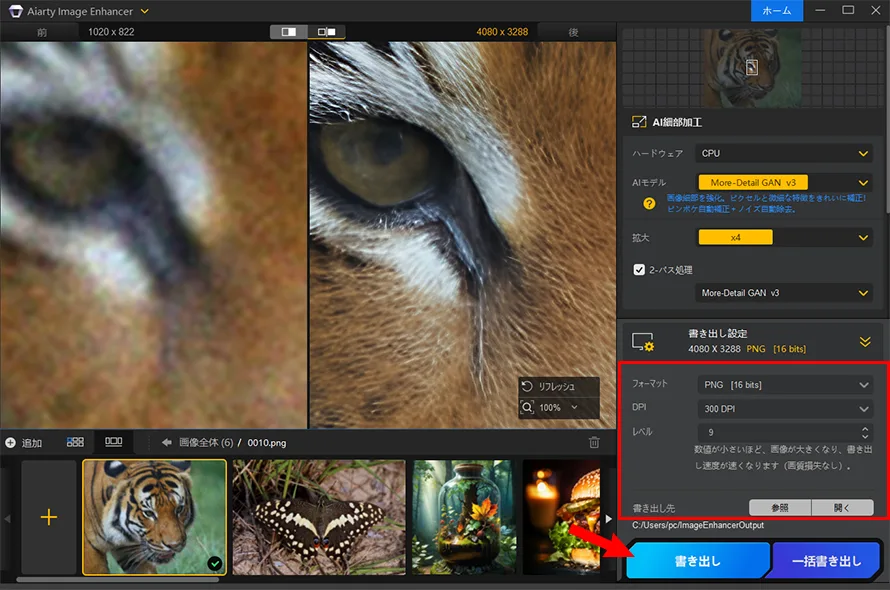Click the 追加 add icon
Image resolution: width=890 pixels, height=590 pixels.
tap(10, 443)
